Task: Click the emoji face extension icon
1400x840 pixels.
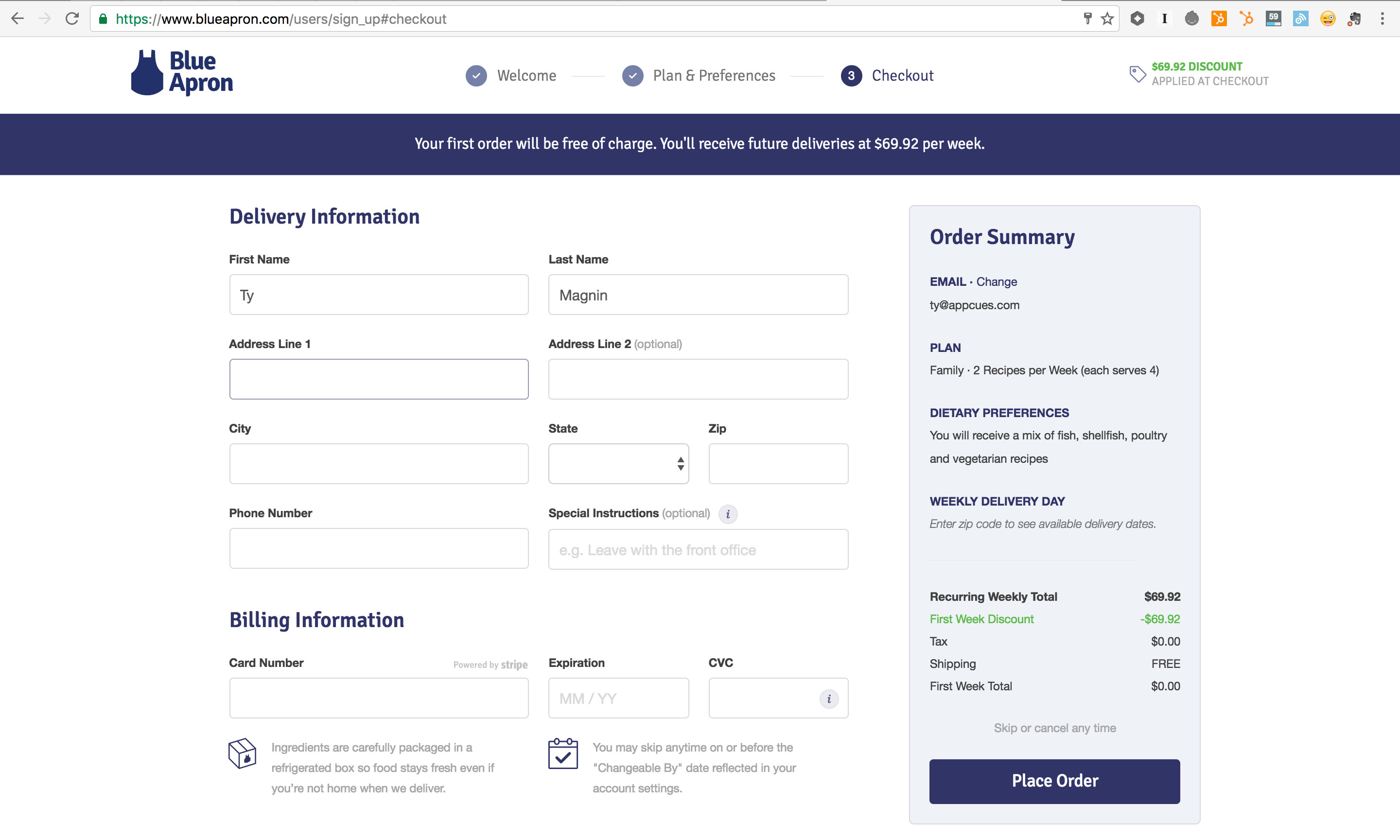Action: [x=1328, y=18]
